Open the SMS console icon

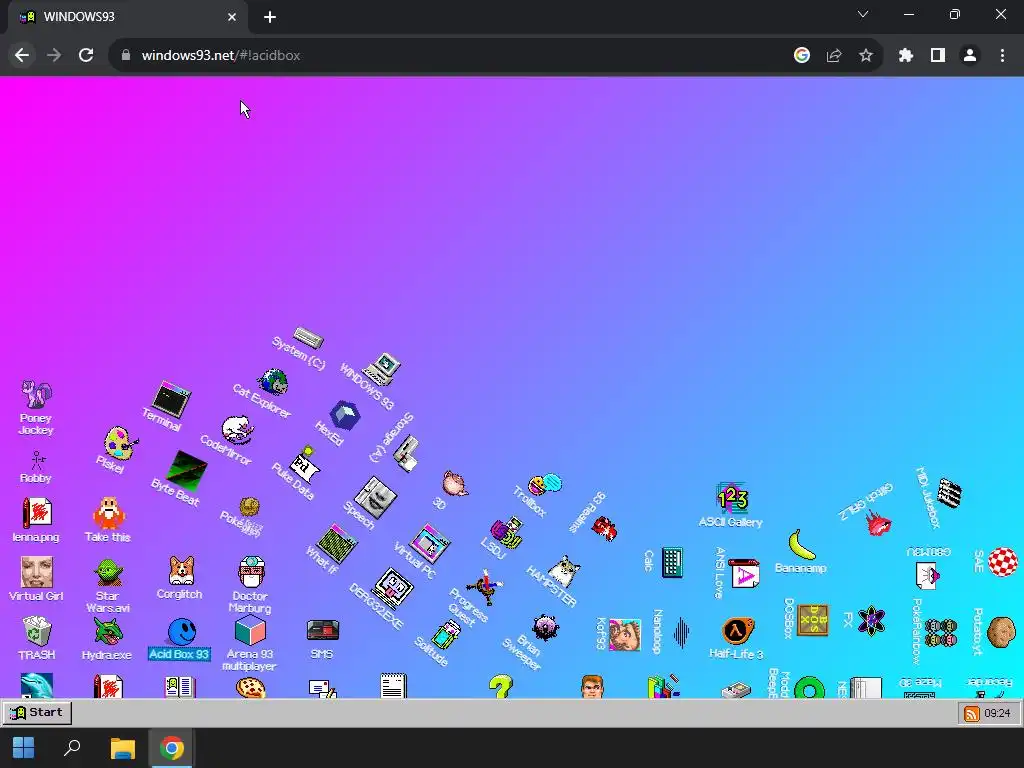323,631
